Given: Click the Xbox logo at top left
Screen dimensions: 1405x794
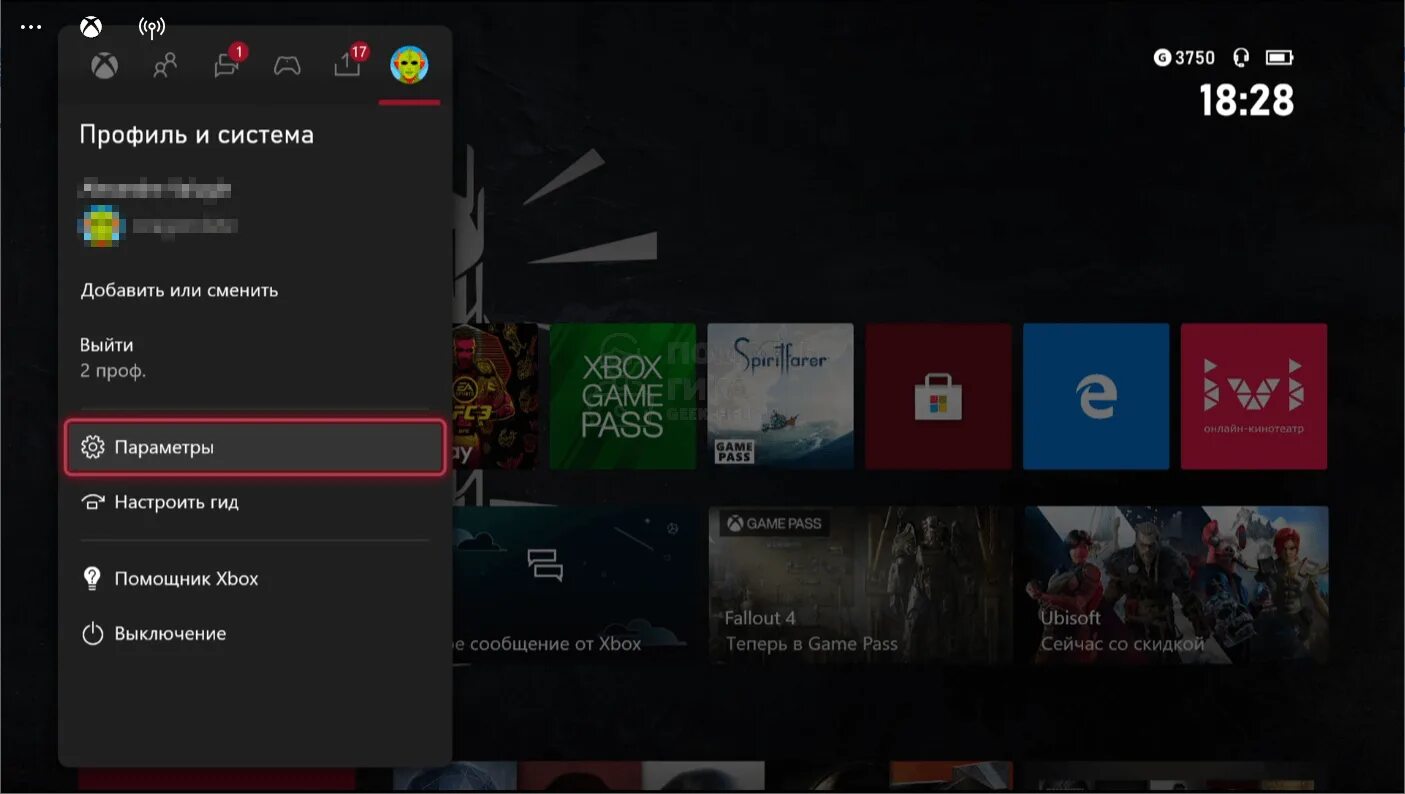Looking at the screenshot, I should 91,26.
